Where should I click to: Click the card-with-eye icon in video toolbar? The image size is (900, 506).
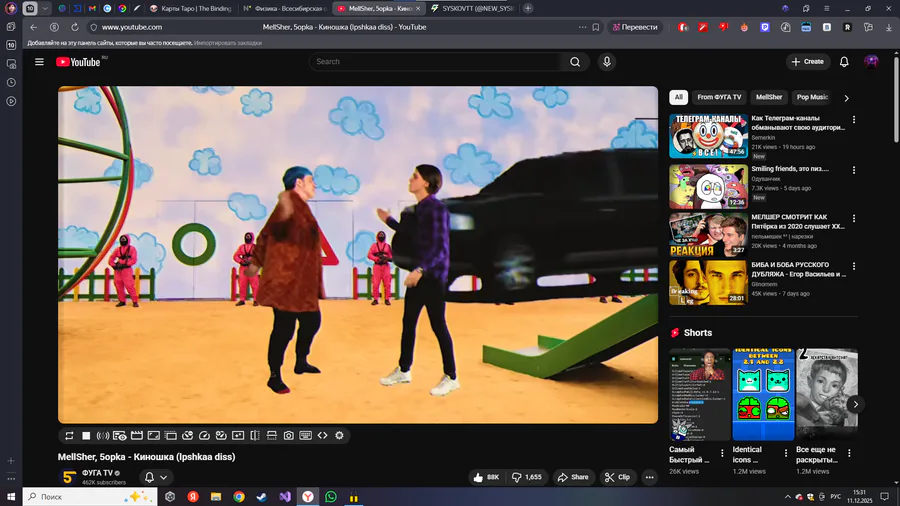tap(119, 436)
